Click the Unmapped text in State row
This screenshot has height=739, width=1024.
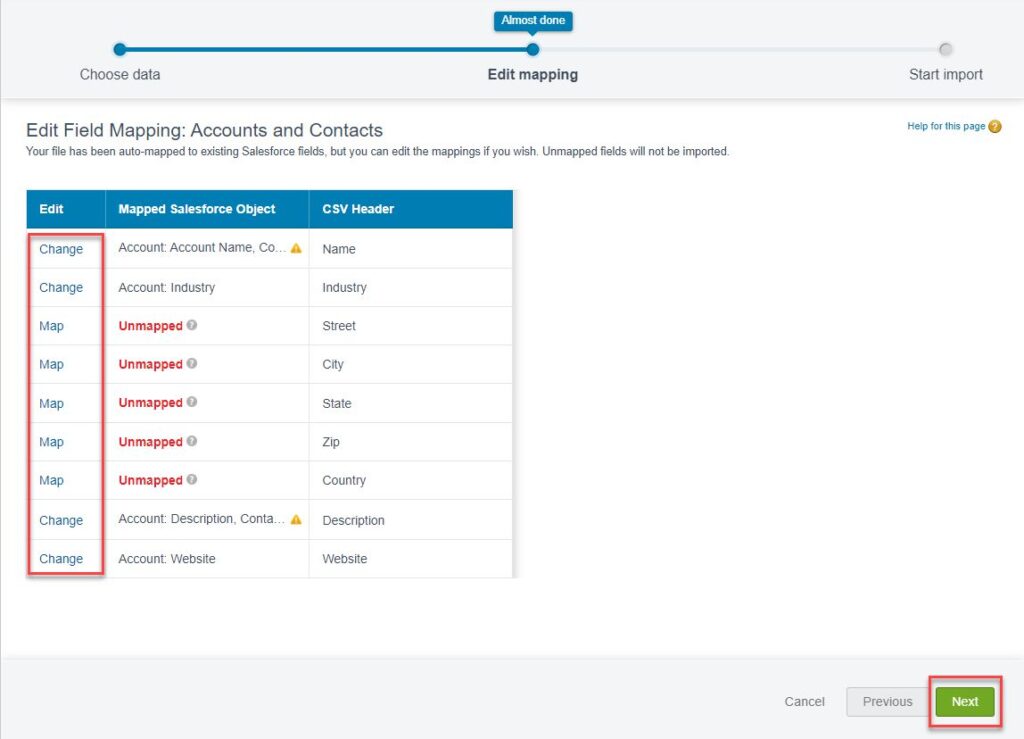click(x=150, y=403)
